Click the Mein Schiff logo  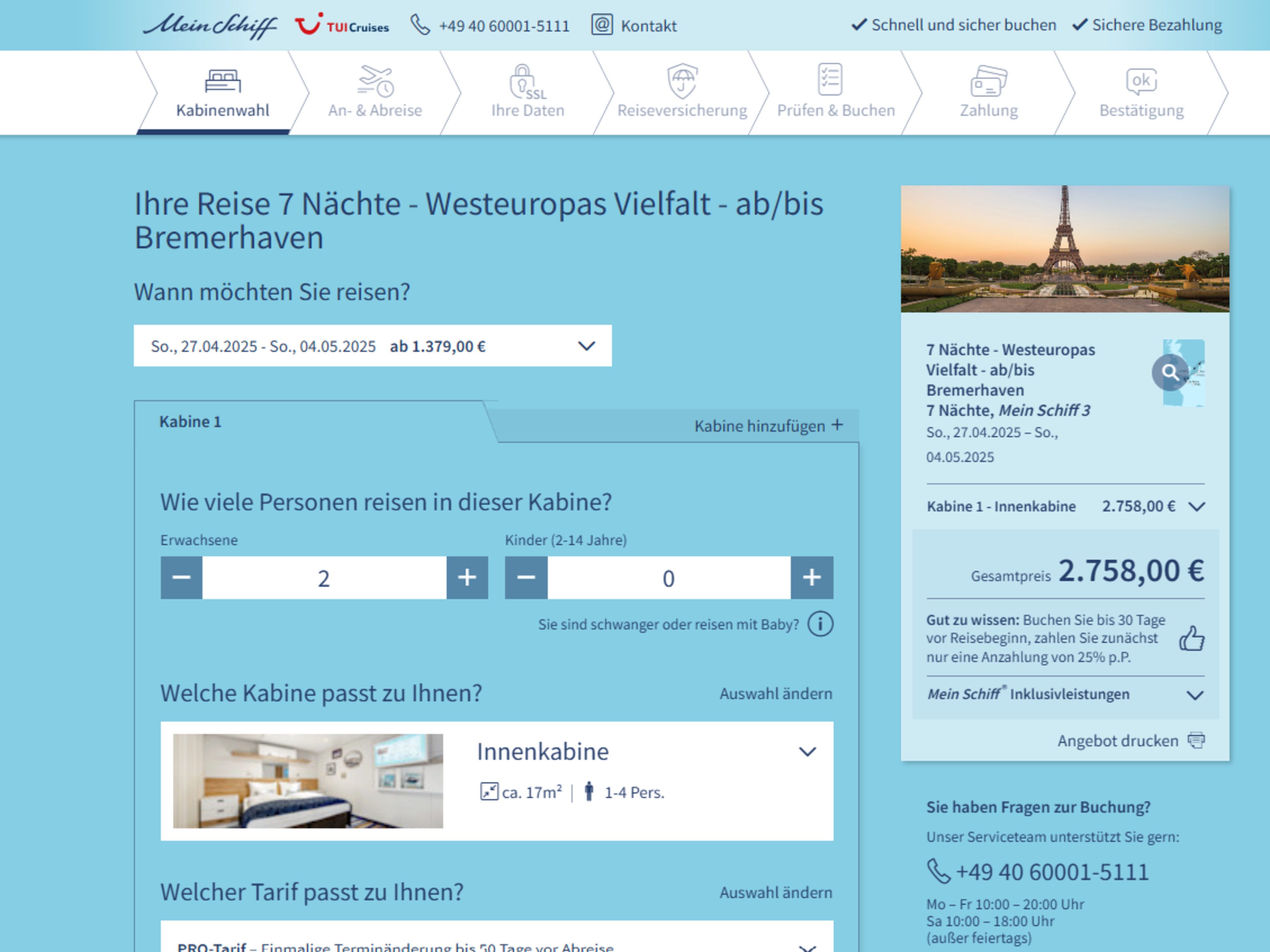pyautogui.click(x=210, y=26)
